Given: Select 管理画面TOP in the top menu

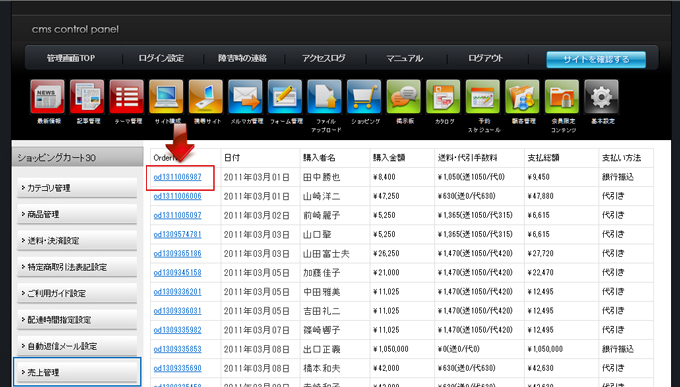Looking at the screenshot, I should click(71, 58).
